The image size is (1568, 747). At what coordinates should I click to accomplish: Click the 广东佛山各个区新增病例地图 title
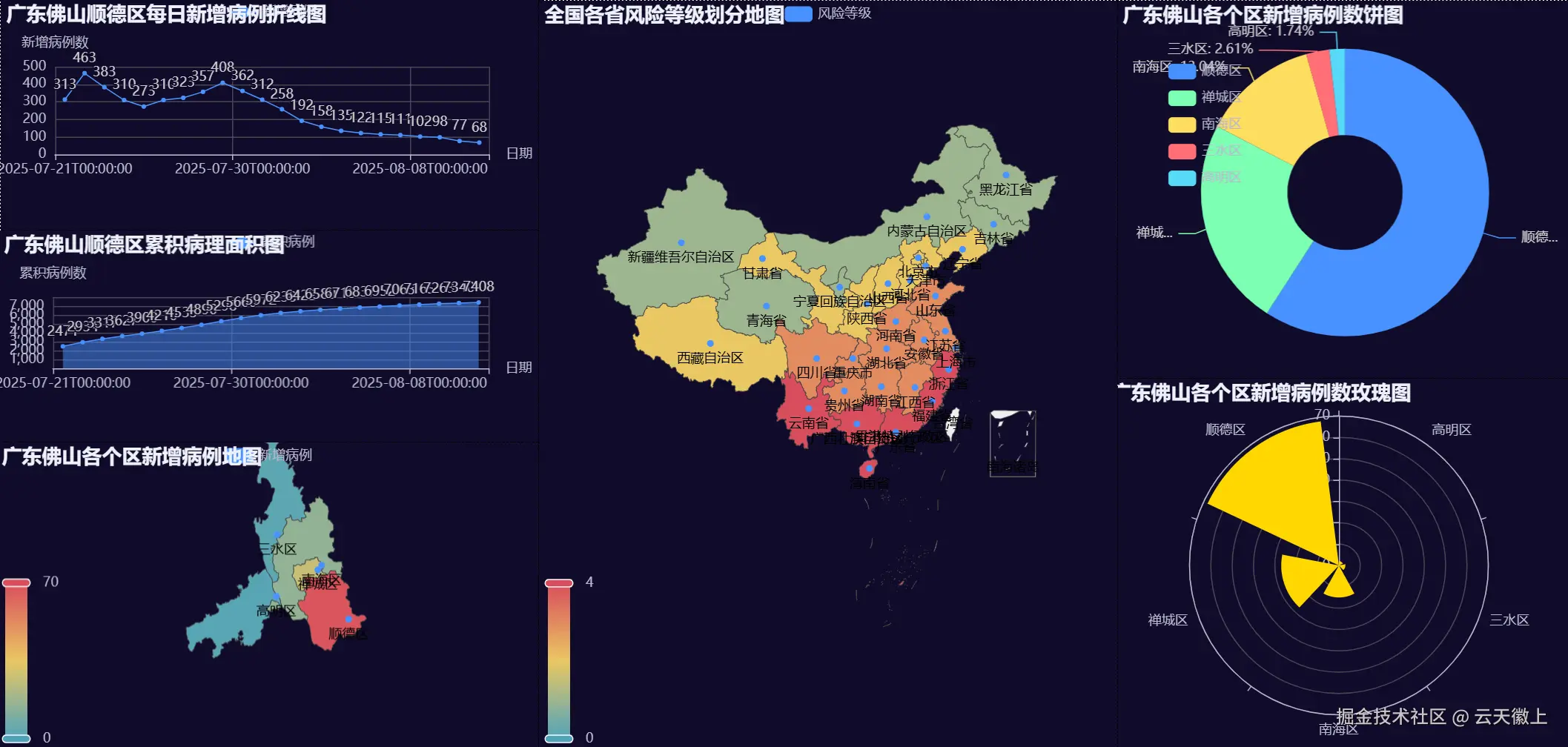pos(132,456)
